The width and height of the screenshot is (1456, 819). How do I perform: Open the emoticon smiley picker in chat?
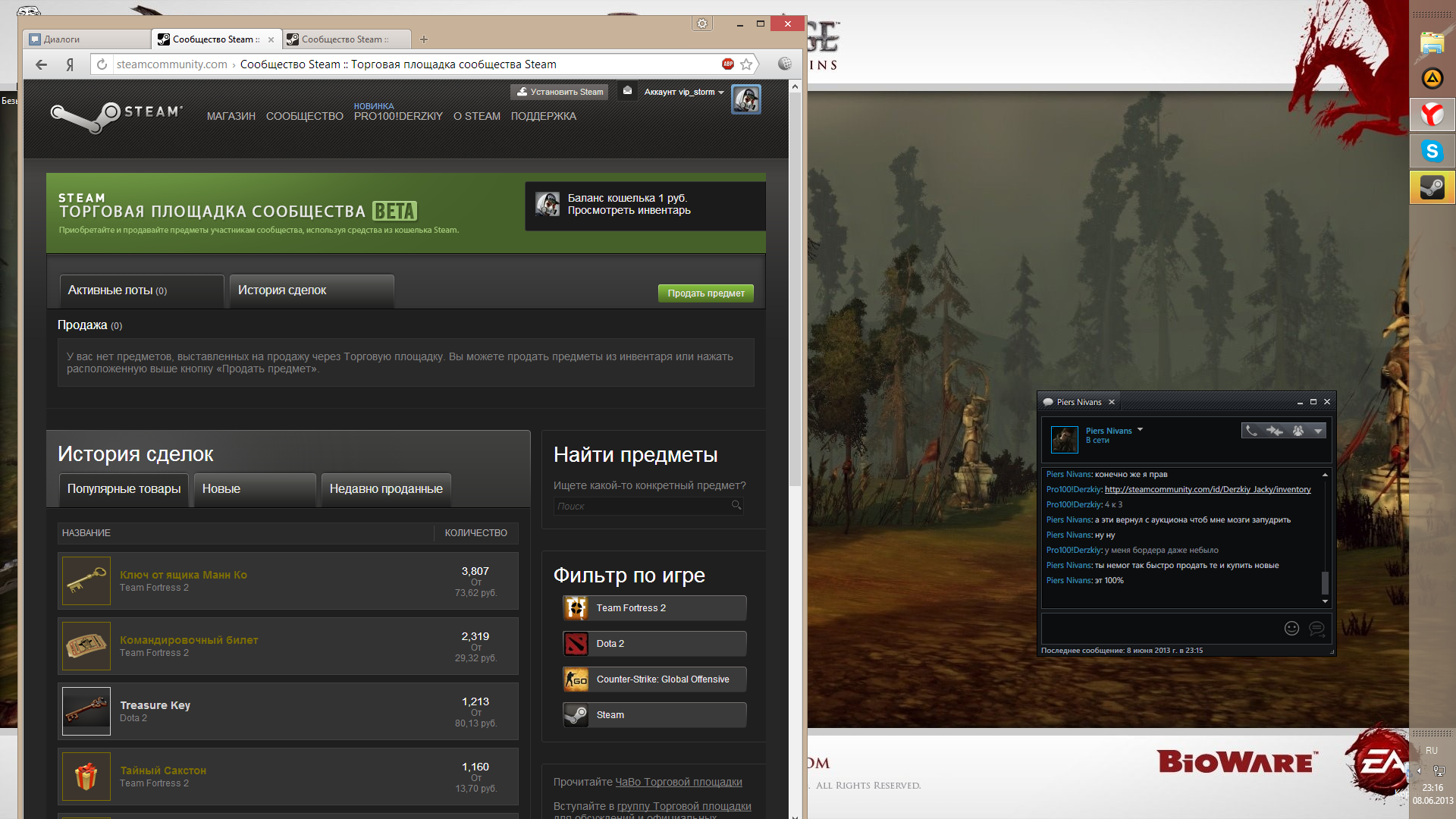(1291, 628)
